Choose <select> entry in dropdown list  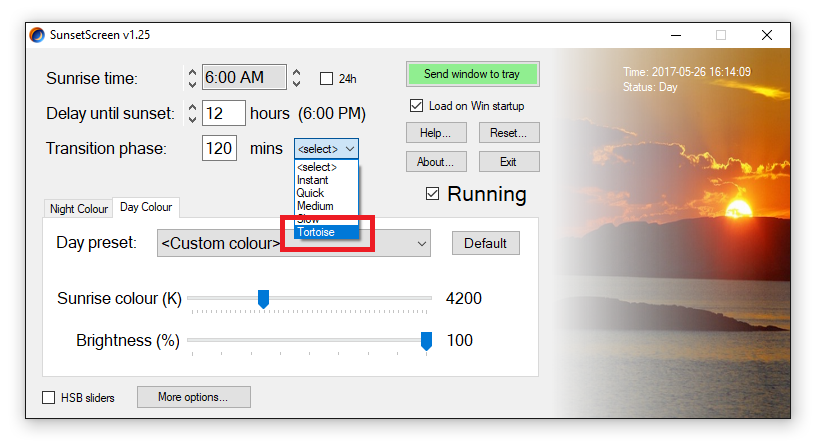(x=326, y=167)
